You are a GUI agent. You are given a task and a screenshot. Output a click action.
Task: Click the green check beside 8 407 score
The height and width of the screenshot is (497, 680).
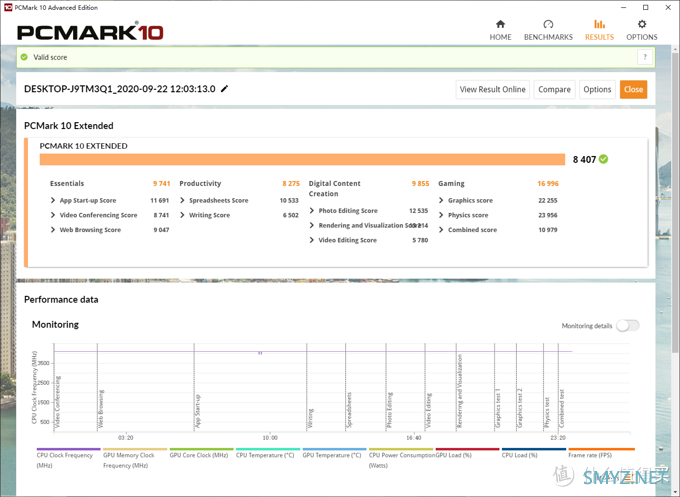point(603,159)
